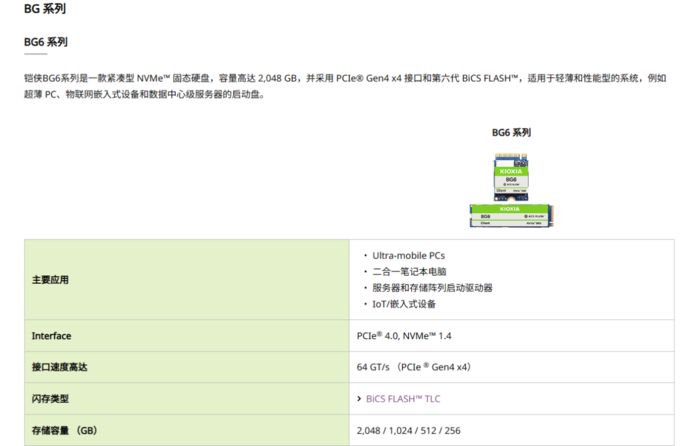Click the BG6 series product image
Screen dimensions: 700x446
[x=511, y=190]
